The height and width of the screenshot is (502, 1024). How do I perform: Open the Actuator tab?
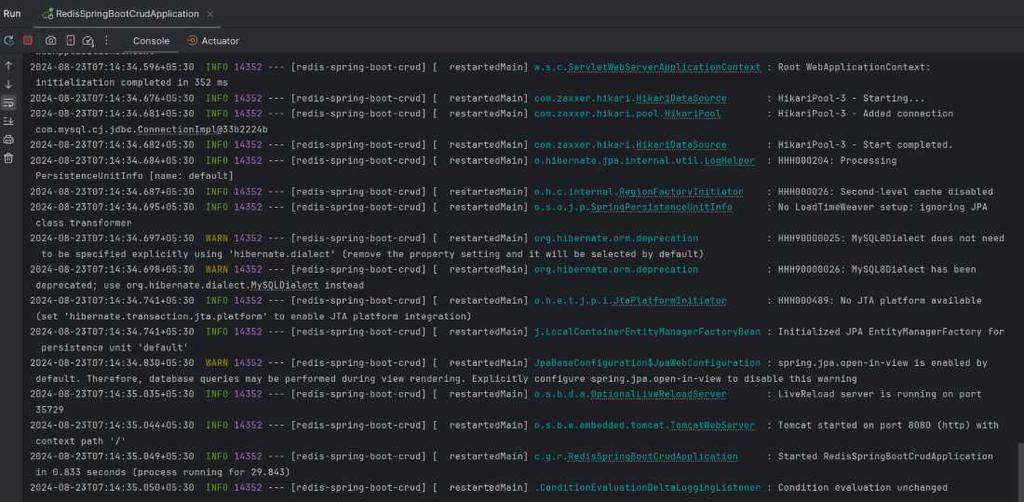[x=214, y=40]
